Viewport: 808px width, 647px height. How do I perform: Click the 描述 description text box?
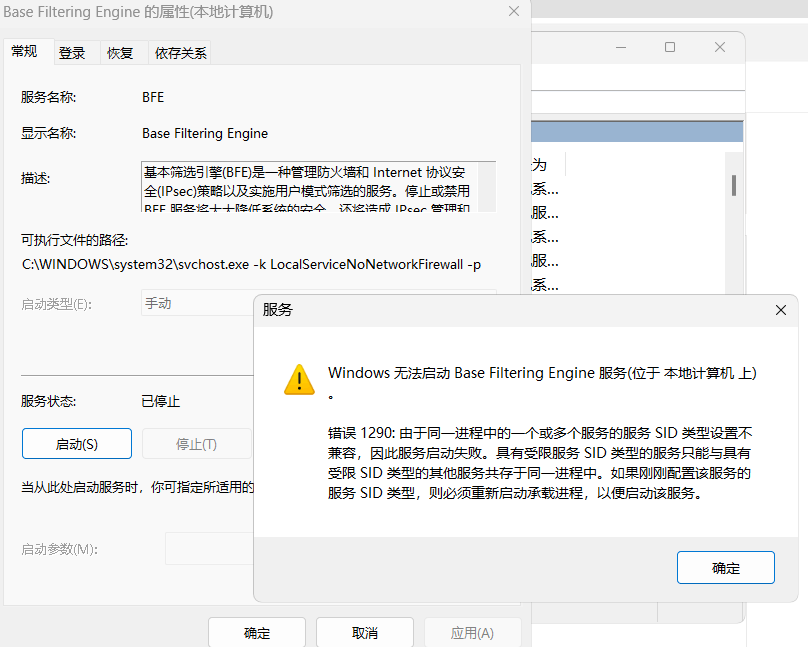pos(318,186)
